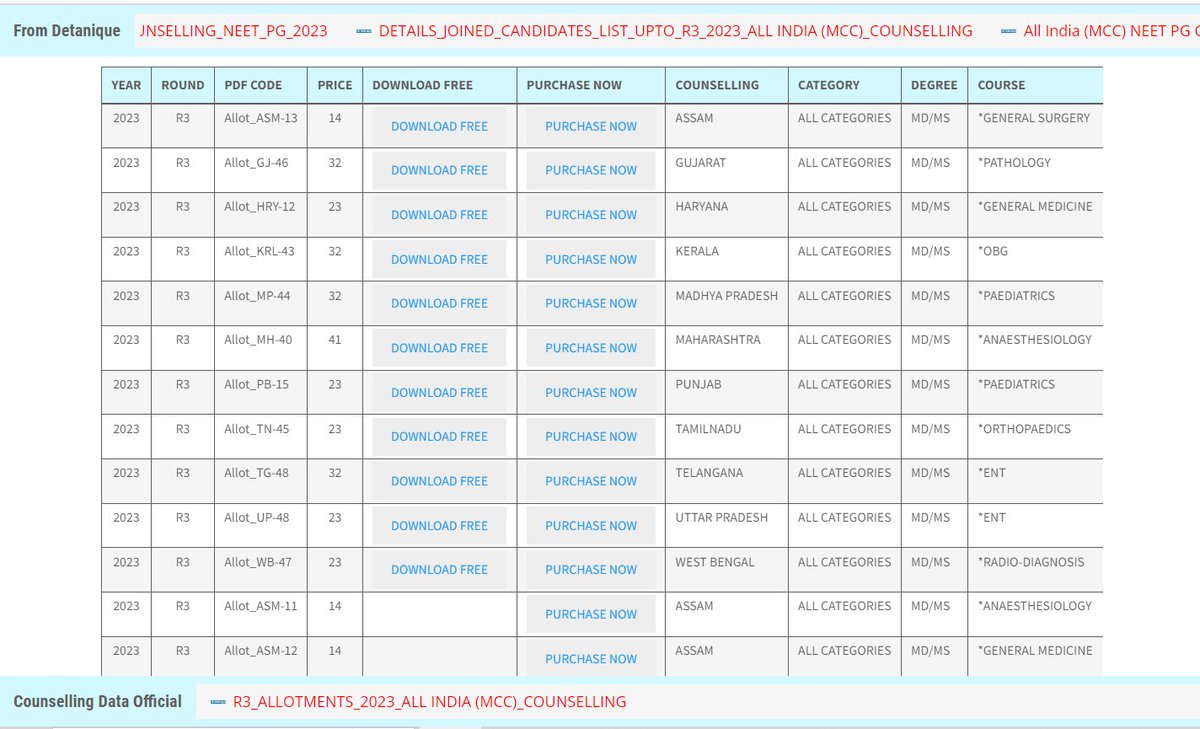This screenshot has width=1200, height=729.
Task: Click the Counselling Data Official label
Action: tap(98, 701)
